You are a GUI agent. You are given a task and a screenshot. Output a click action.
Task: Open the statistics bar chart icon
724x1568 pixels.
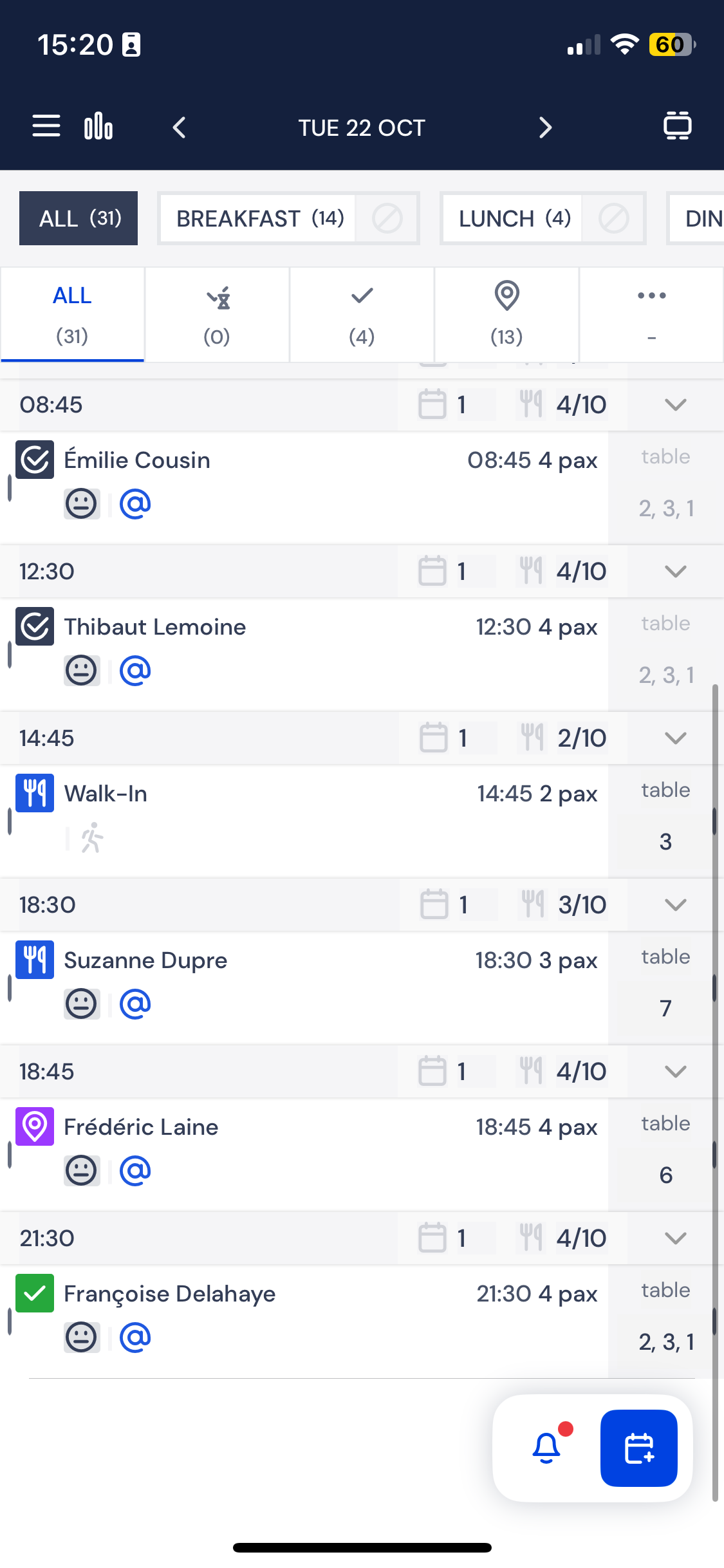click(x=98, y=126)
